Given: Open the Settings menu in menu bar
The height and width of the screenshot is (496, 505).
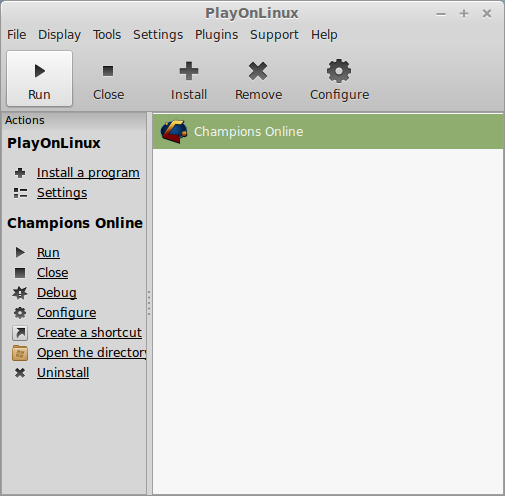Looking at the screenshot, I should pos(158,35).
